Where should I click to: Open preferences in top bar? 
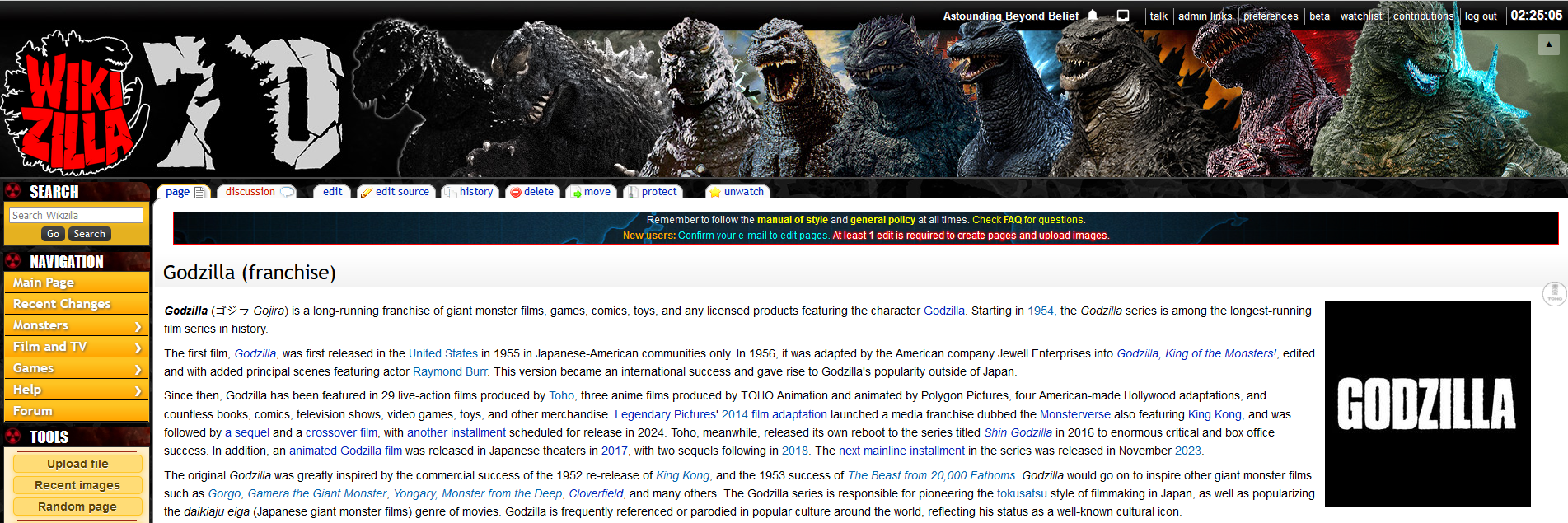tap(1271, 16)
